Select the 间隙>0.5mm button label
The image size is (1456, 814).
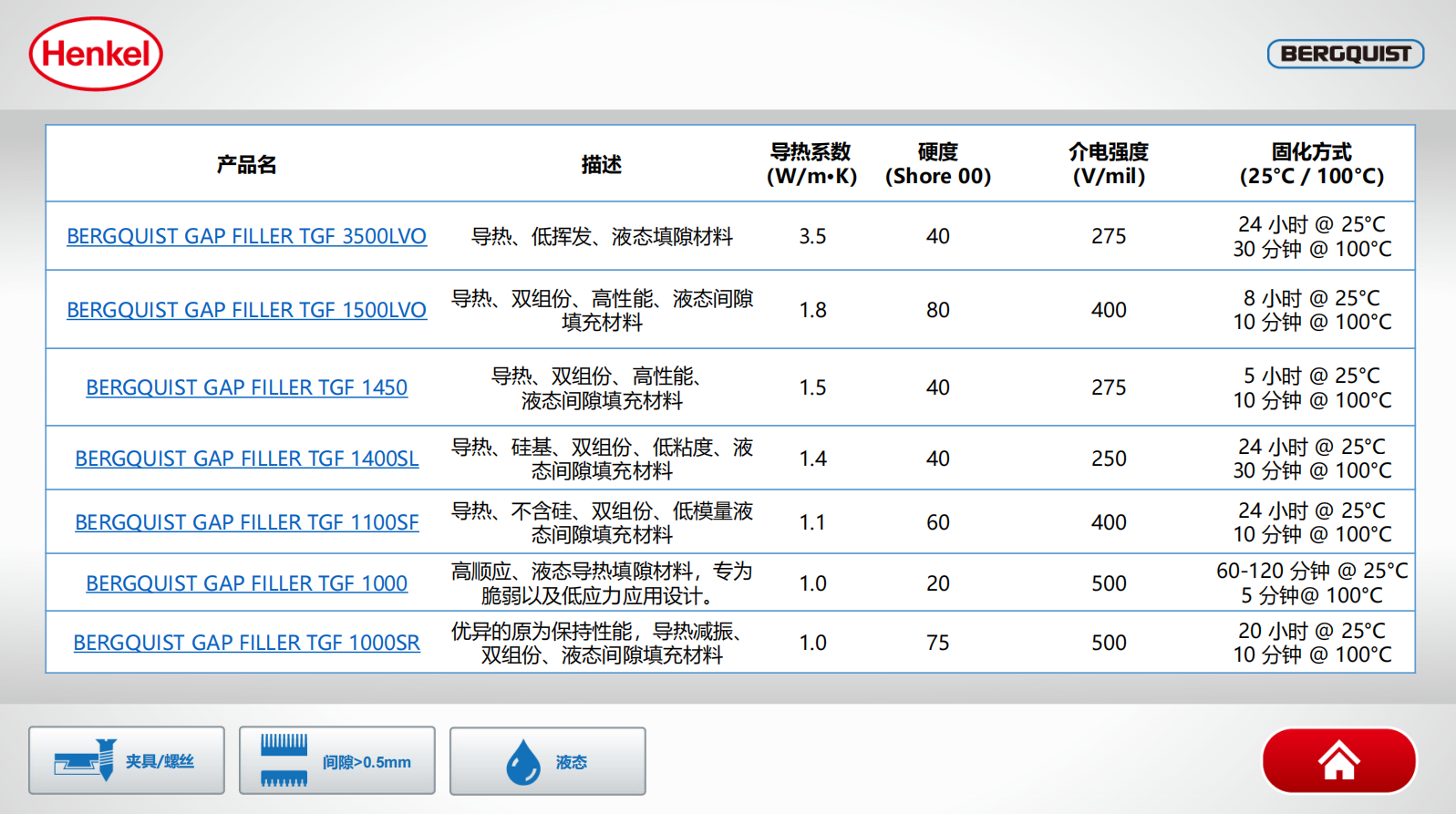pos(367,762)
